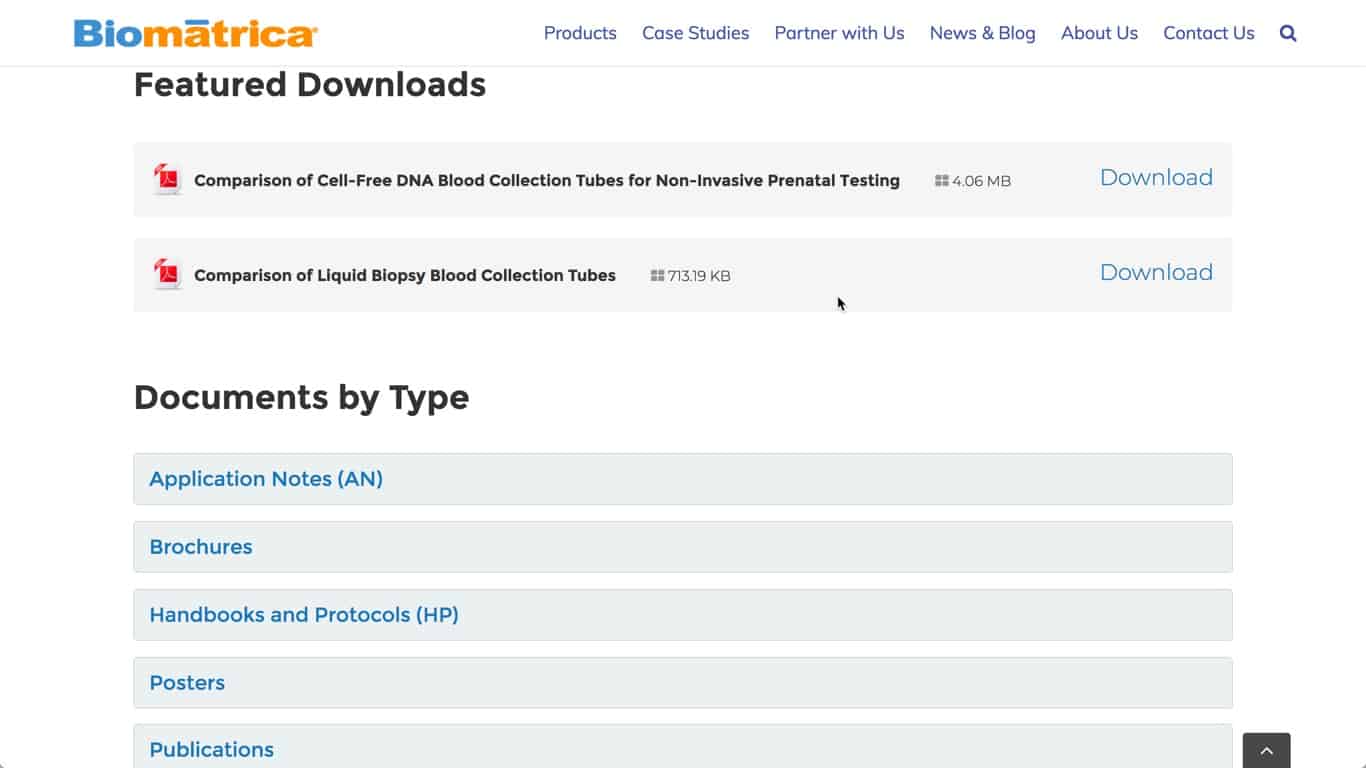Open the Products menu
Image resolution: width=1366 pixels, height=768 pixels.
coord(580,33)
